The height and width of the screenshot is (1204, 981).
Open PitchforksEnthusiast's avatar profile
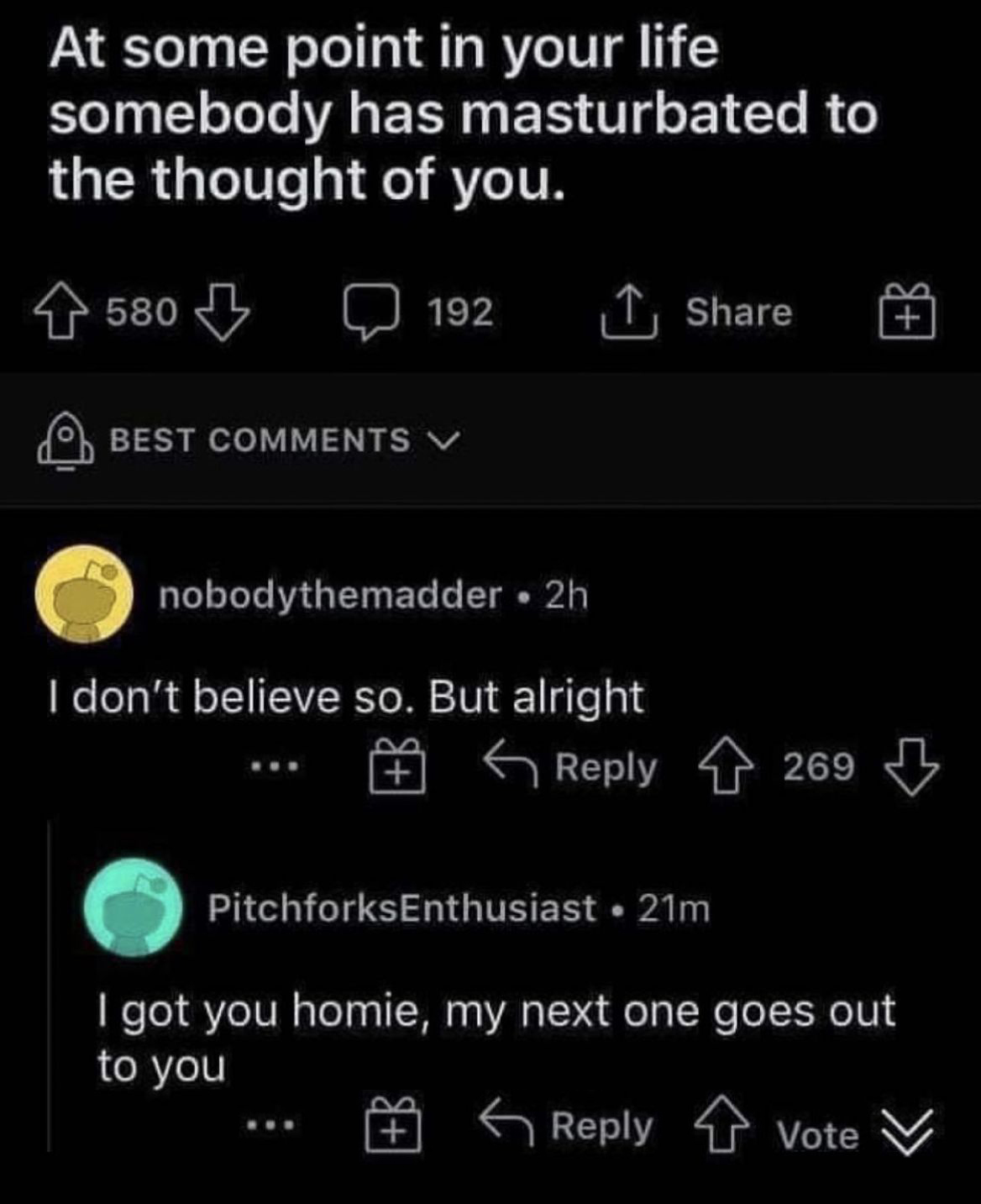click(134, 907)
